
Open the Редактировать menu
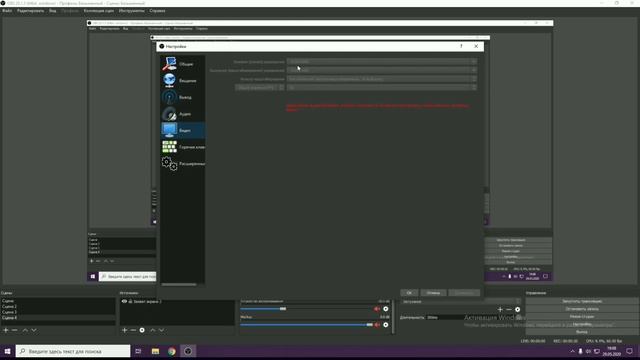30,11
